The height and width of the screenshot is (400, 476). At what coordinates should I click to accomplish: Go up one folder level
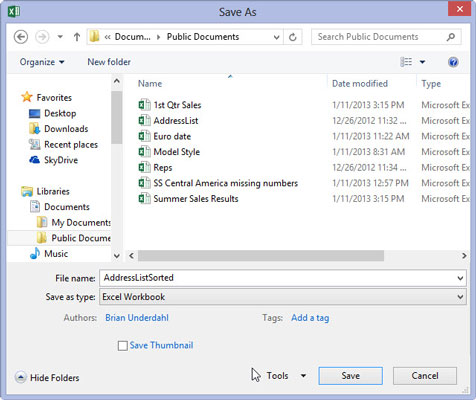(77, 37)
